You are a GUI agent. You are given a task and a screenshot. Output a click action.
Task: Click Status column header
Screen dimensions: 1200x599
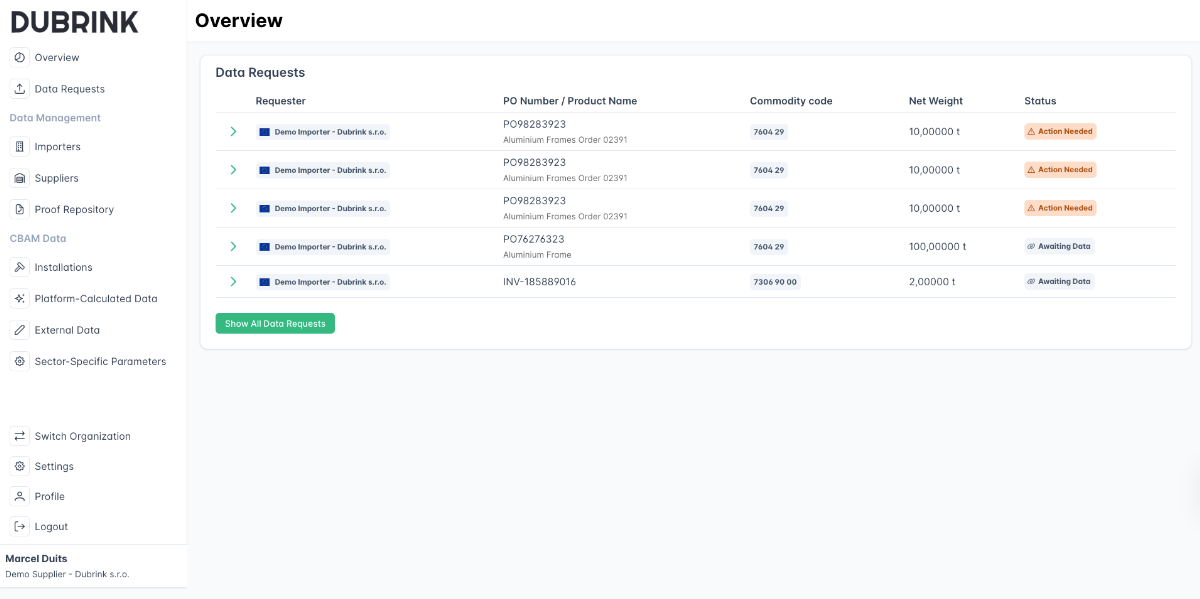1040,101
